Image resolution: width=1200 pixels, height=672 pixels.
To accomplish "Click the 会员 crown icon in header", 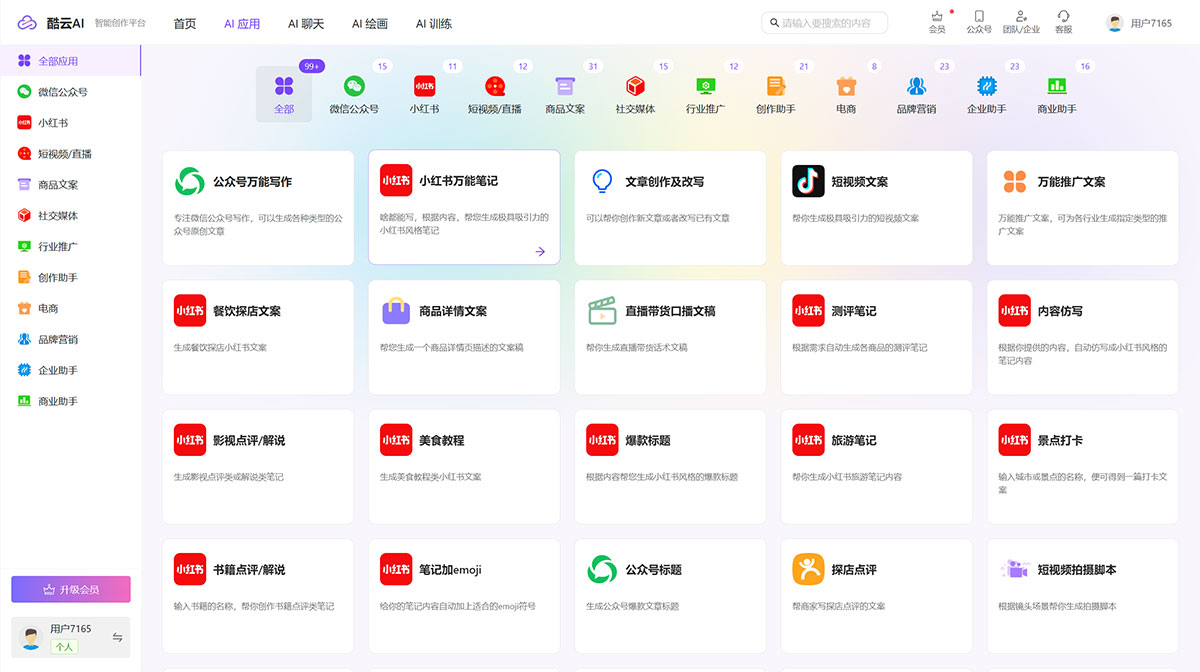I will pyautogui.click(x=936, y=17).
